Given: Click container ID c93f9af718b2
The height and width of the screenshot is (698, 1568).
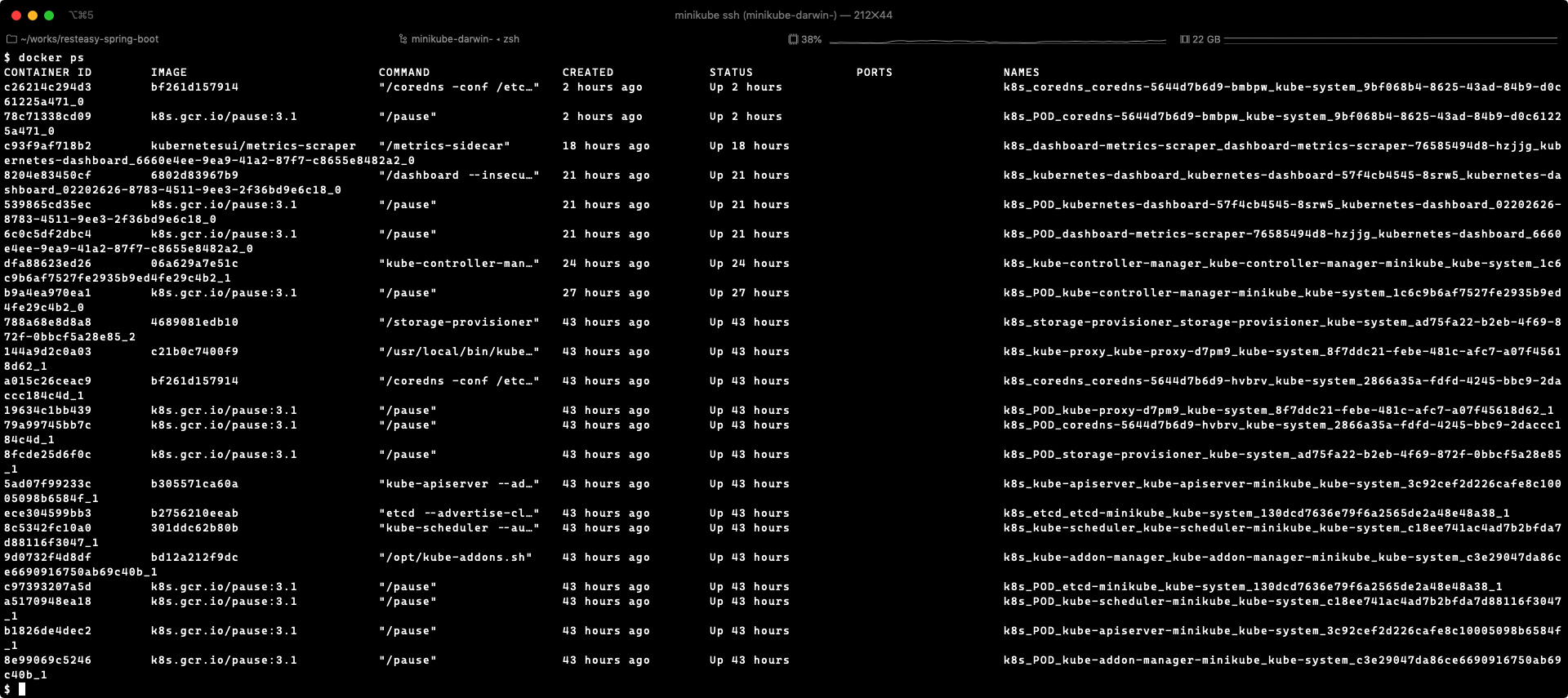Looking at the screenshot, I should click(x=48, y=146).
